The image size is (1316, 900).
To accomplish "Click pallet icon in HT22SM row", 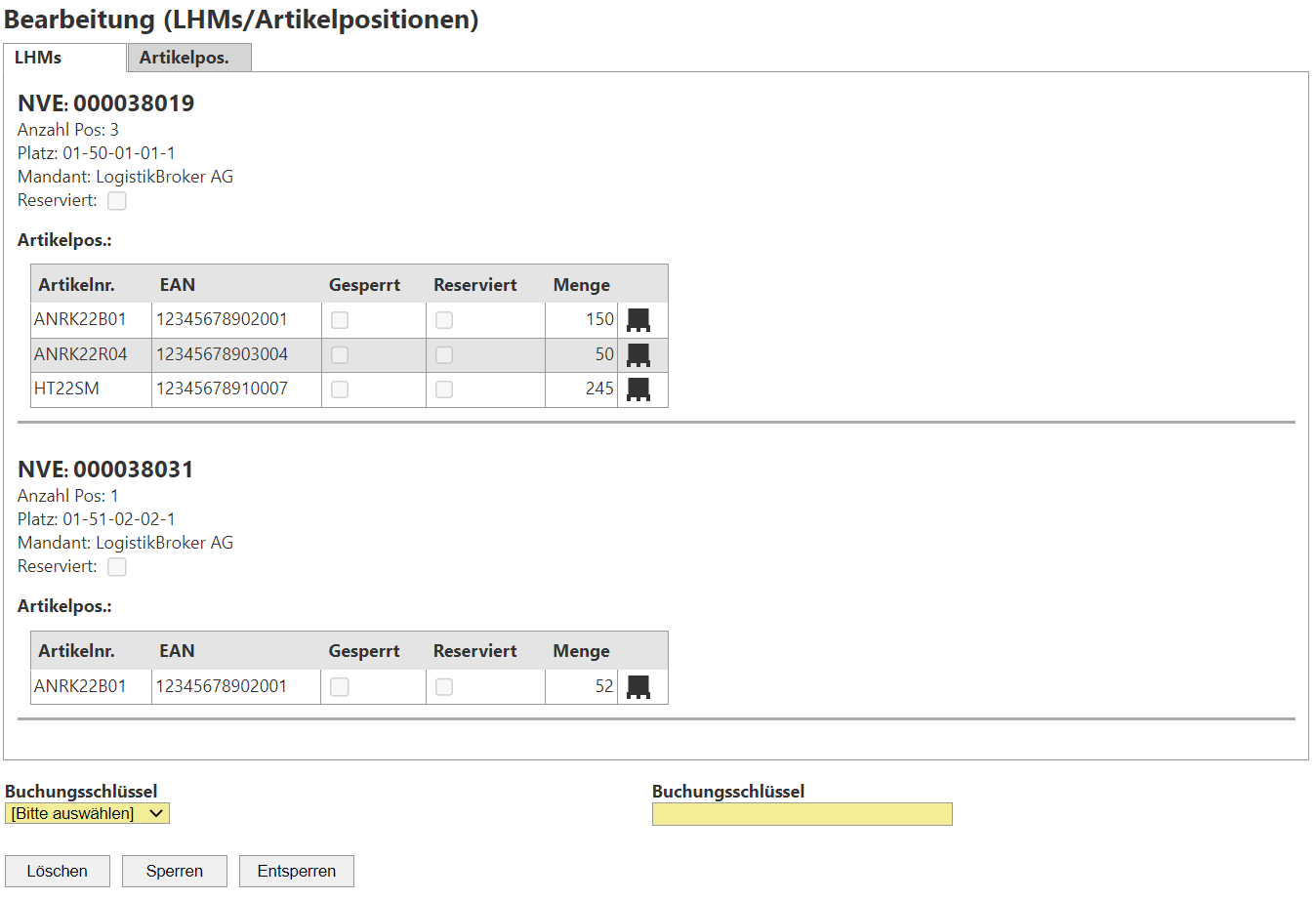I will (x=637, y=389).
